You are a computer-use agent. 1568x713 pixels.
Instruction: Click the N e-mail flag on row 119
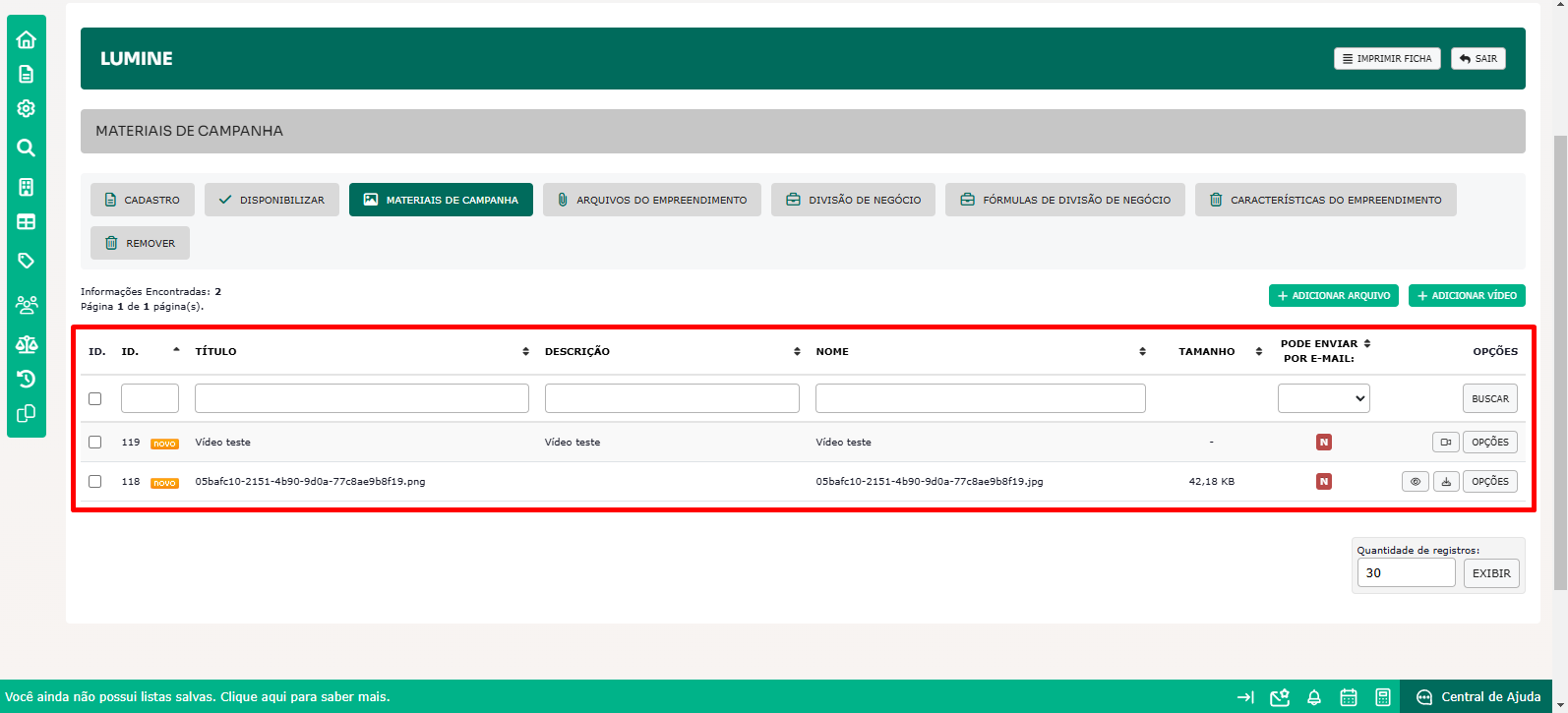click(x=1324, y=443)
